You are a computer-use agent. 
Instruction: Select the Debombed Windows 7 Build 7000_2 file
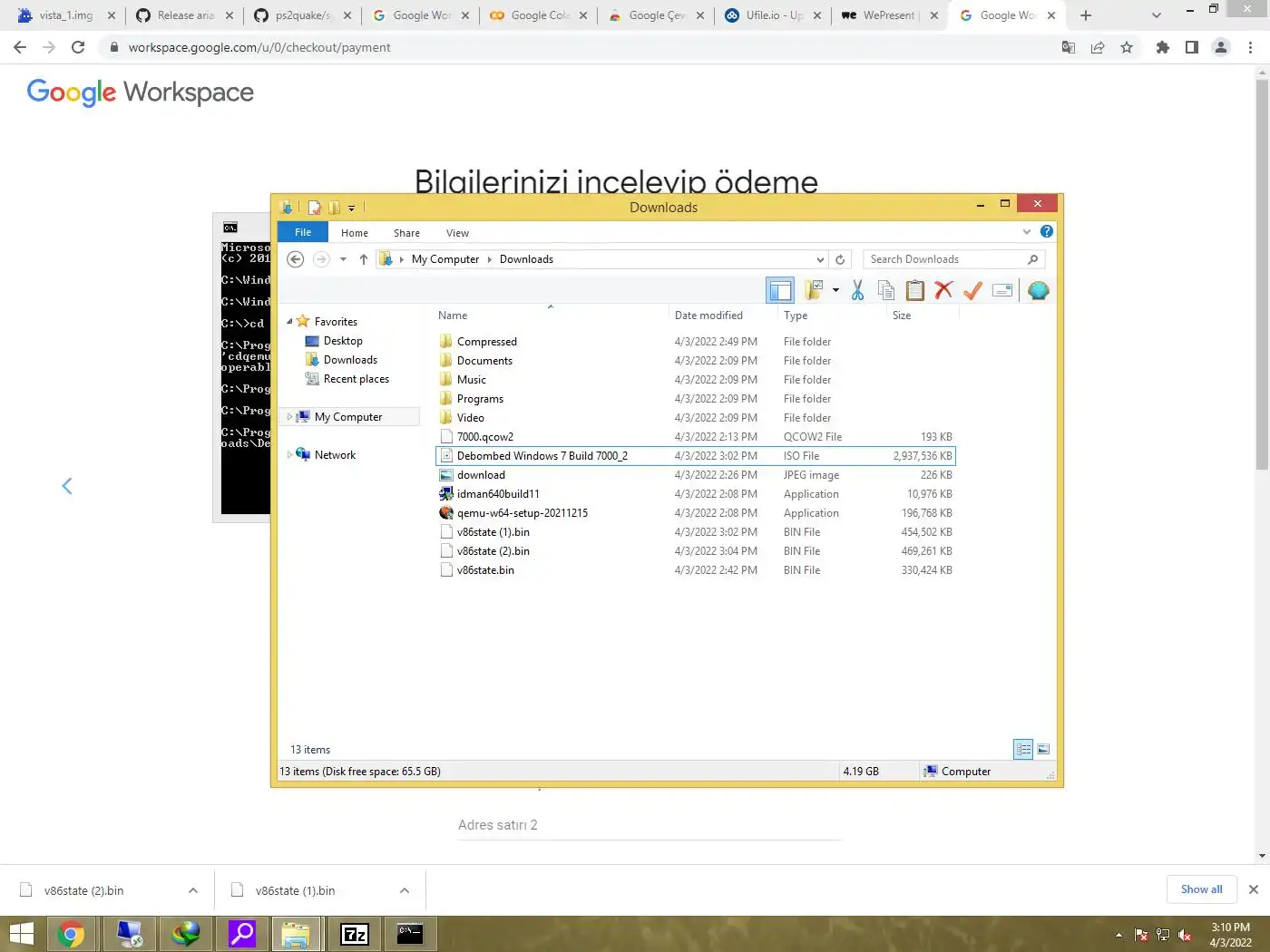pyautogui.click(x=696, y=456)
